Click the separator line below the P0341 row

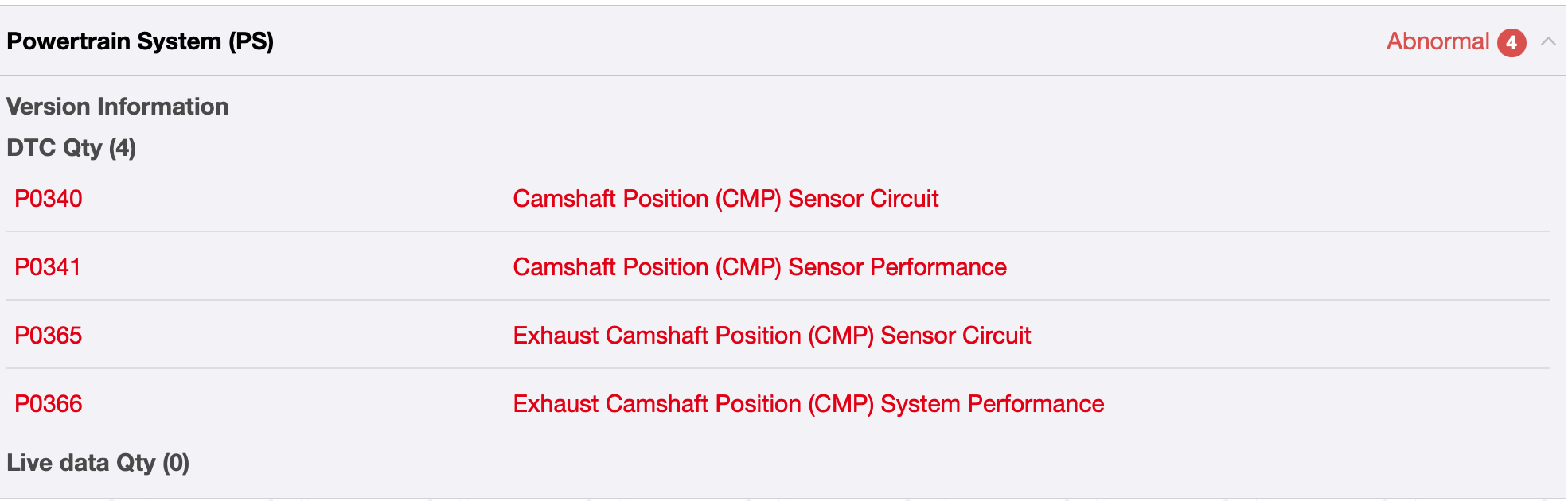pyautogui.click(x=778, y=300)
